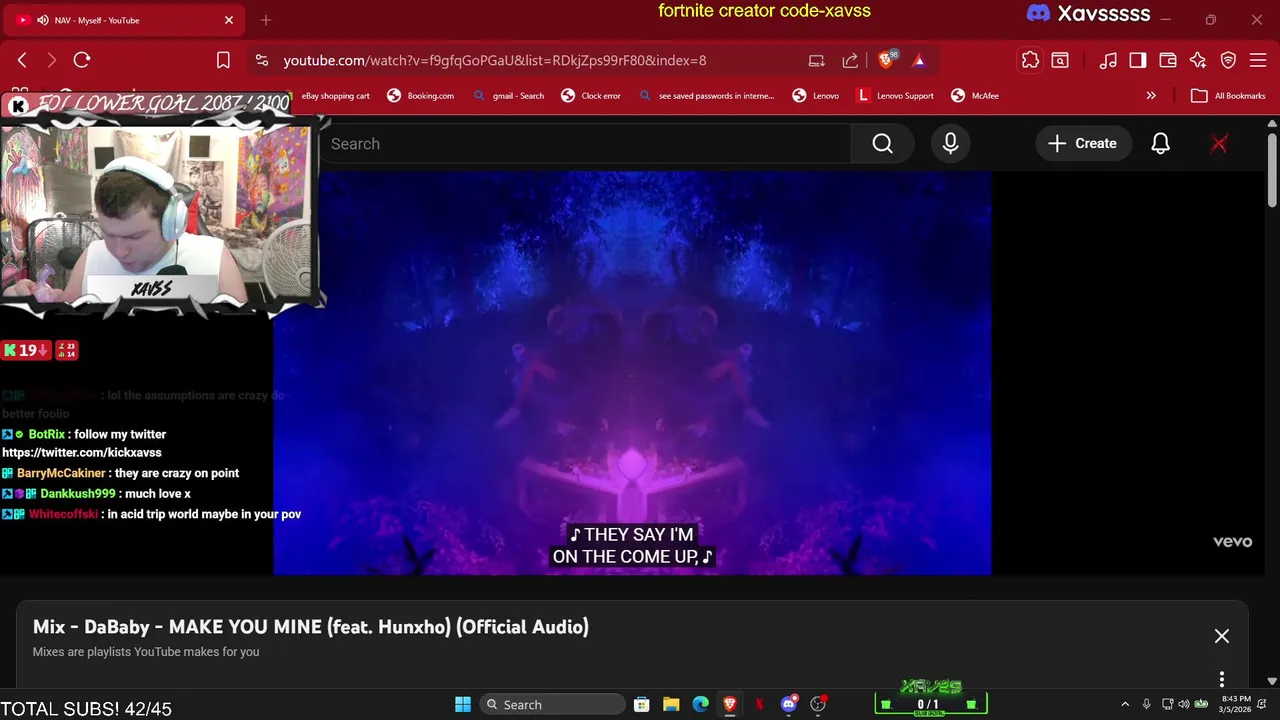
Task: Open the McAfee bookmark
Action: point(975,96)
